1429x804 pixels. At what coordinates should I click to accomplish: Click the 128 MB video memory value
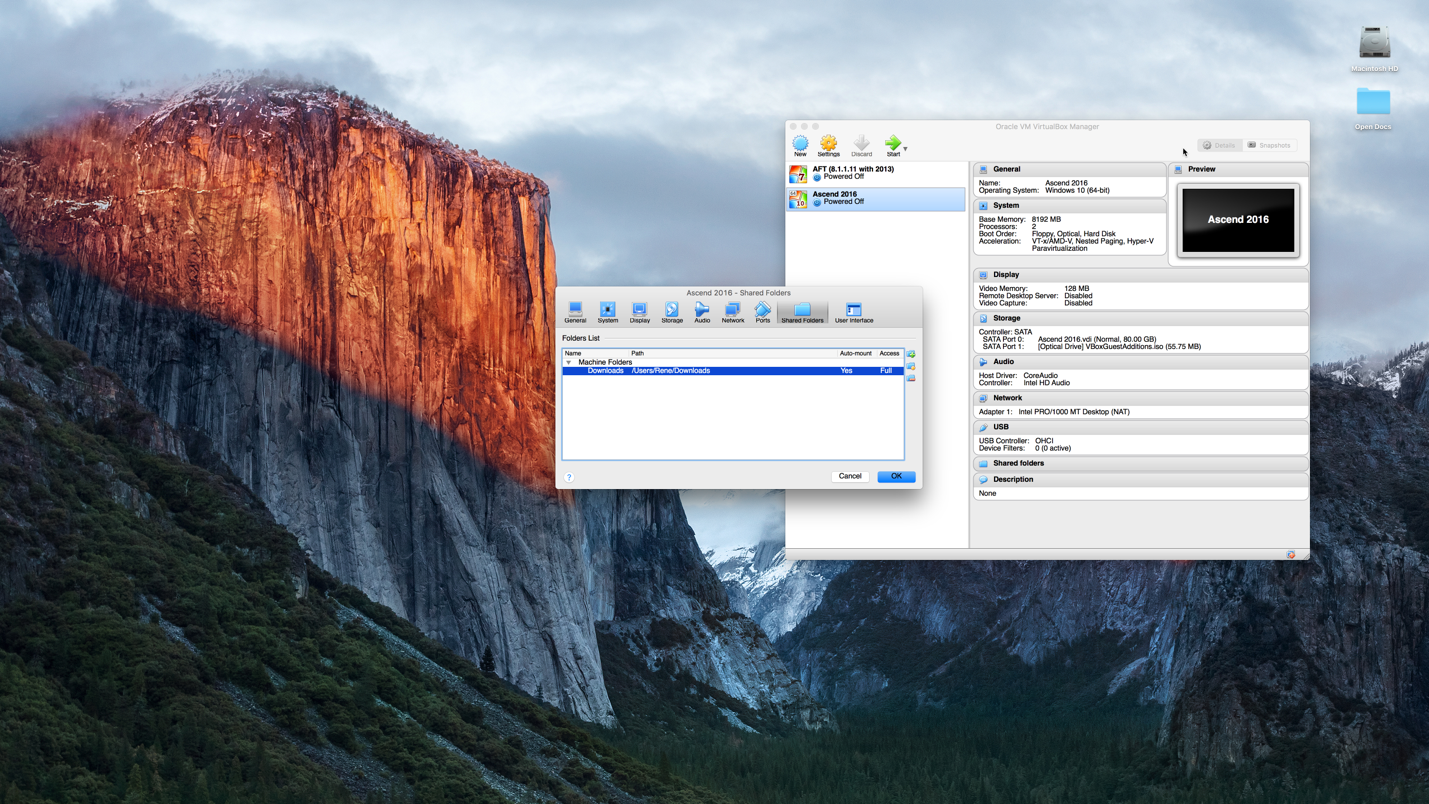[x=1077, y=289]
